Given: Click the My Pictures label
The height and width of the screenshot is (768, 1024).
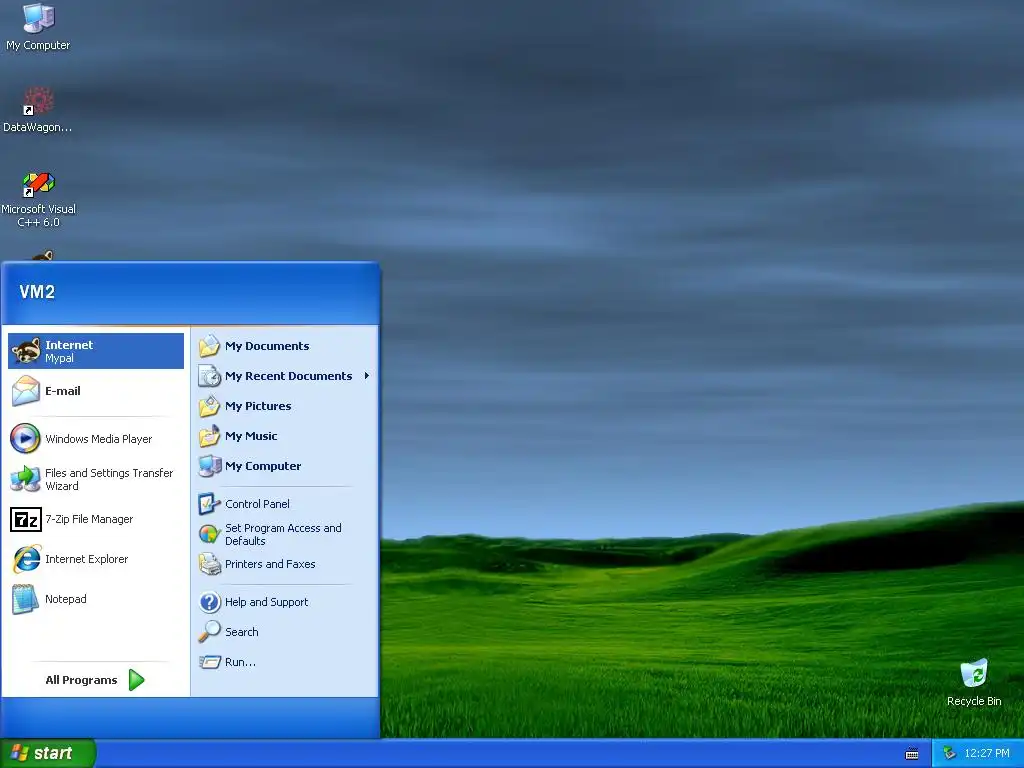Looking at the screenshot, I should [258, 406].
